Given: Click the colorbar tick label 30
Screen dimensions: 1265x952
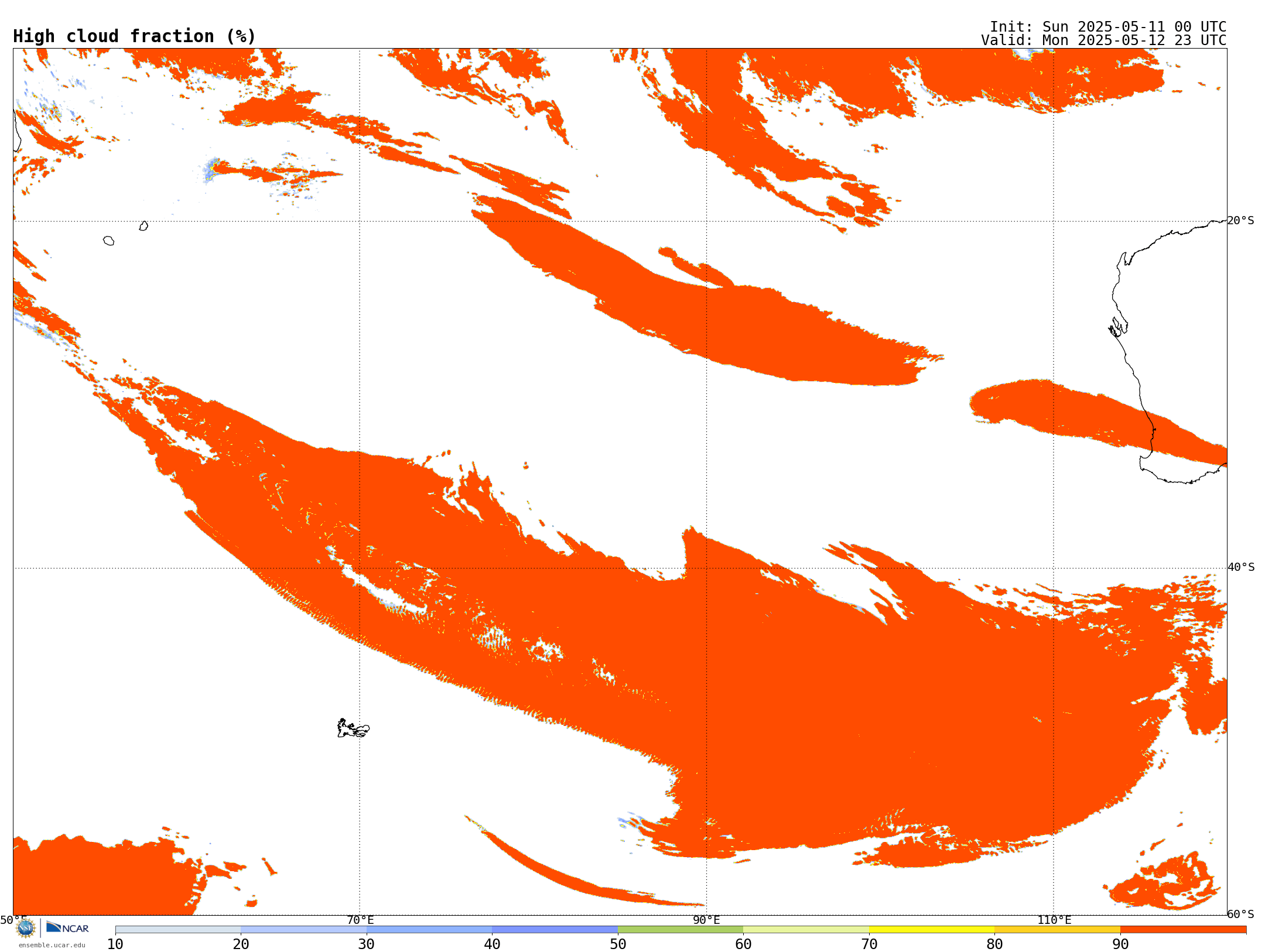Looking at the screenshot, I should tap(367, 944).
